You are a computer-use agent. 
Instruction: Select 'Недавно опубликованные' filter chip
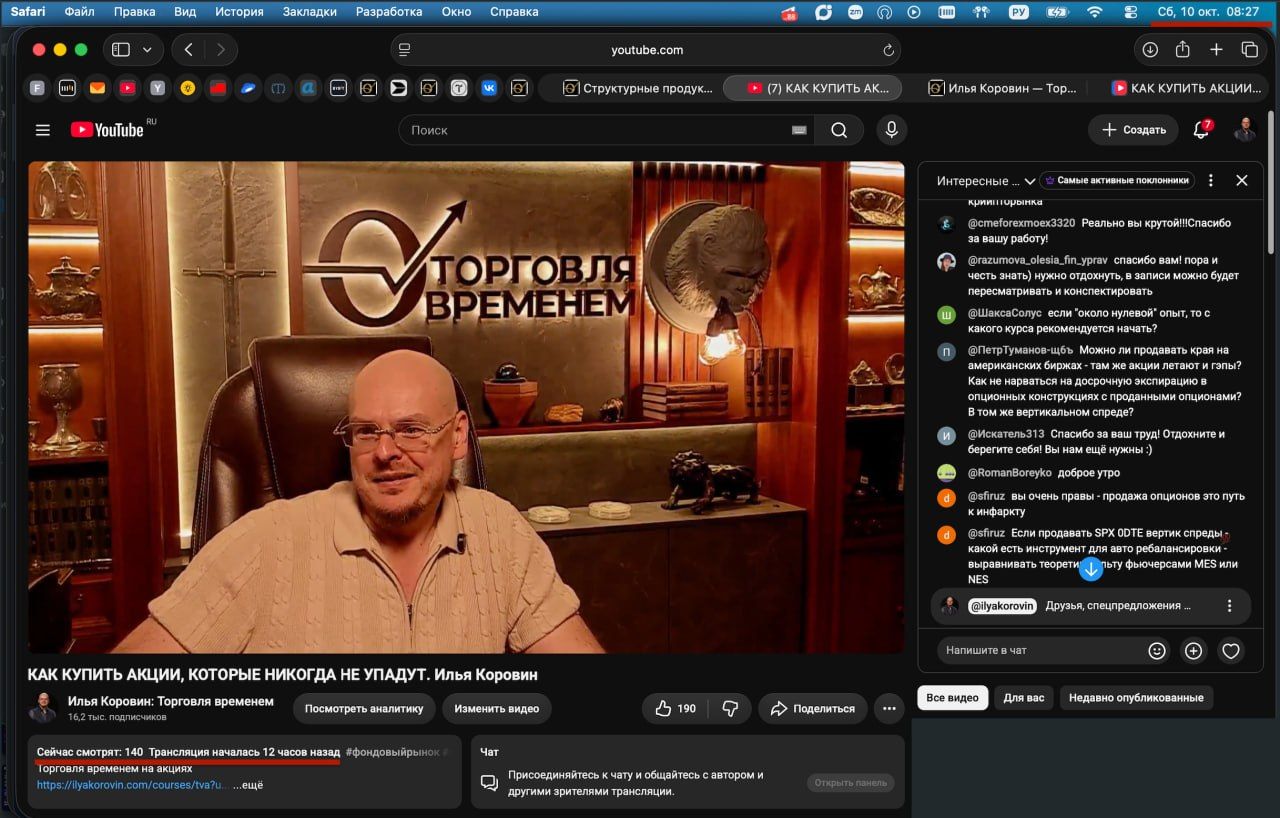pos(1137,698)
